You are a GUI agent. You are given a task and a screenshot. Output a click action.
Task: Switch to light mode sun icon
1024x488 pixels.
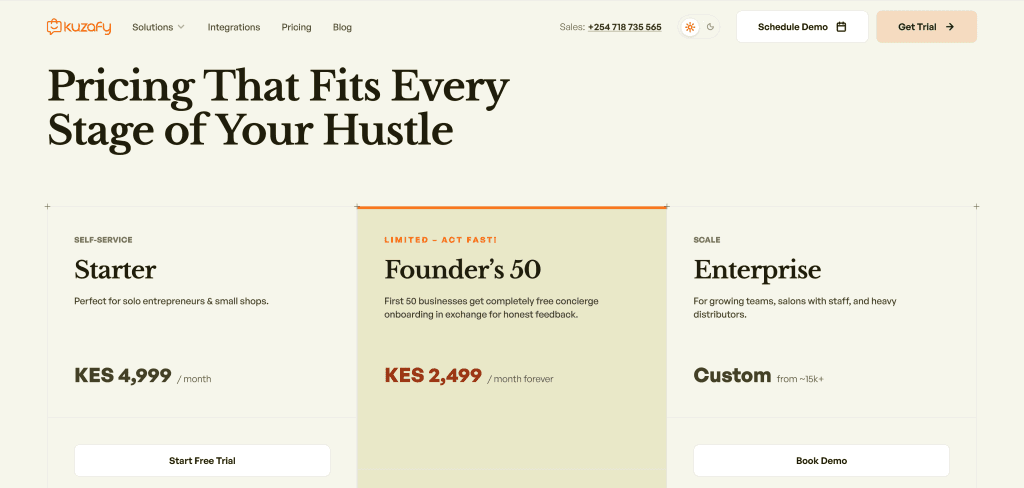pos(690,27)
